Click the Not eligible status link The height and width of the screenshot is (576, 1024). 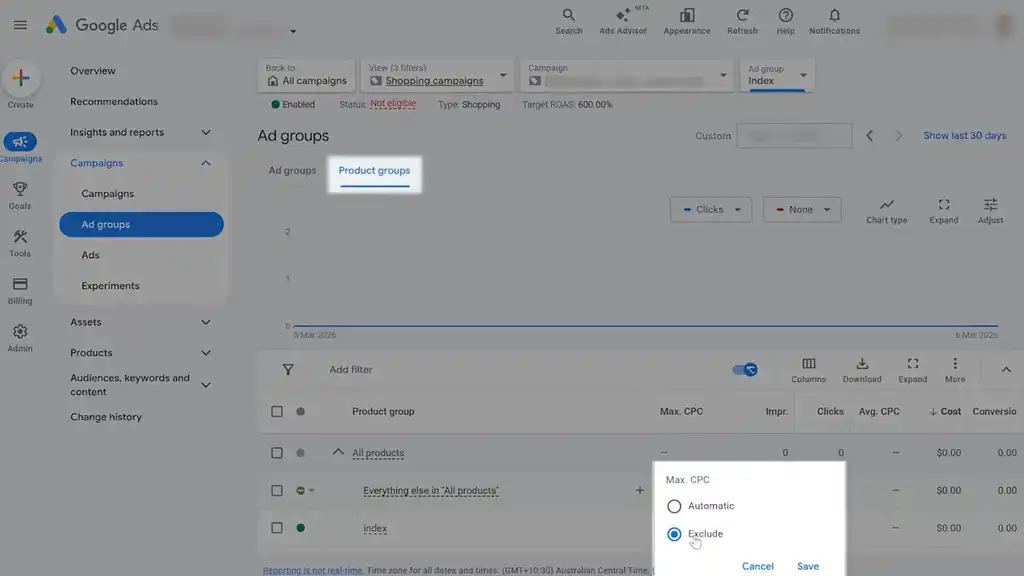[392, 104]
